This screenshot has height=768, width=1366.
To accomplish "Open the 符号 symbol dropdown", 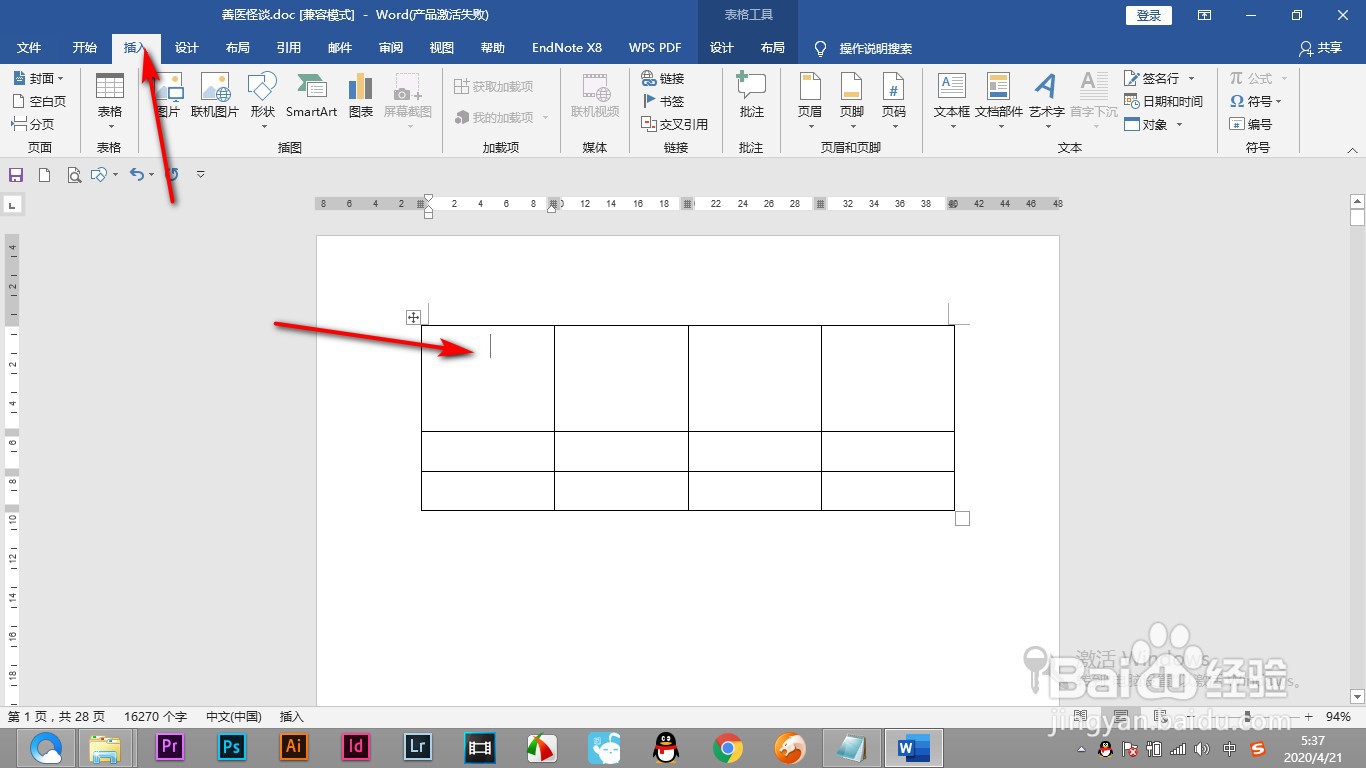I will (x=1255, y=101).
